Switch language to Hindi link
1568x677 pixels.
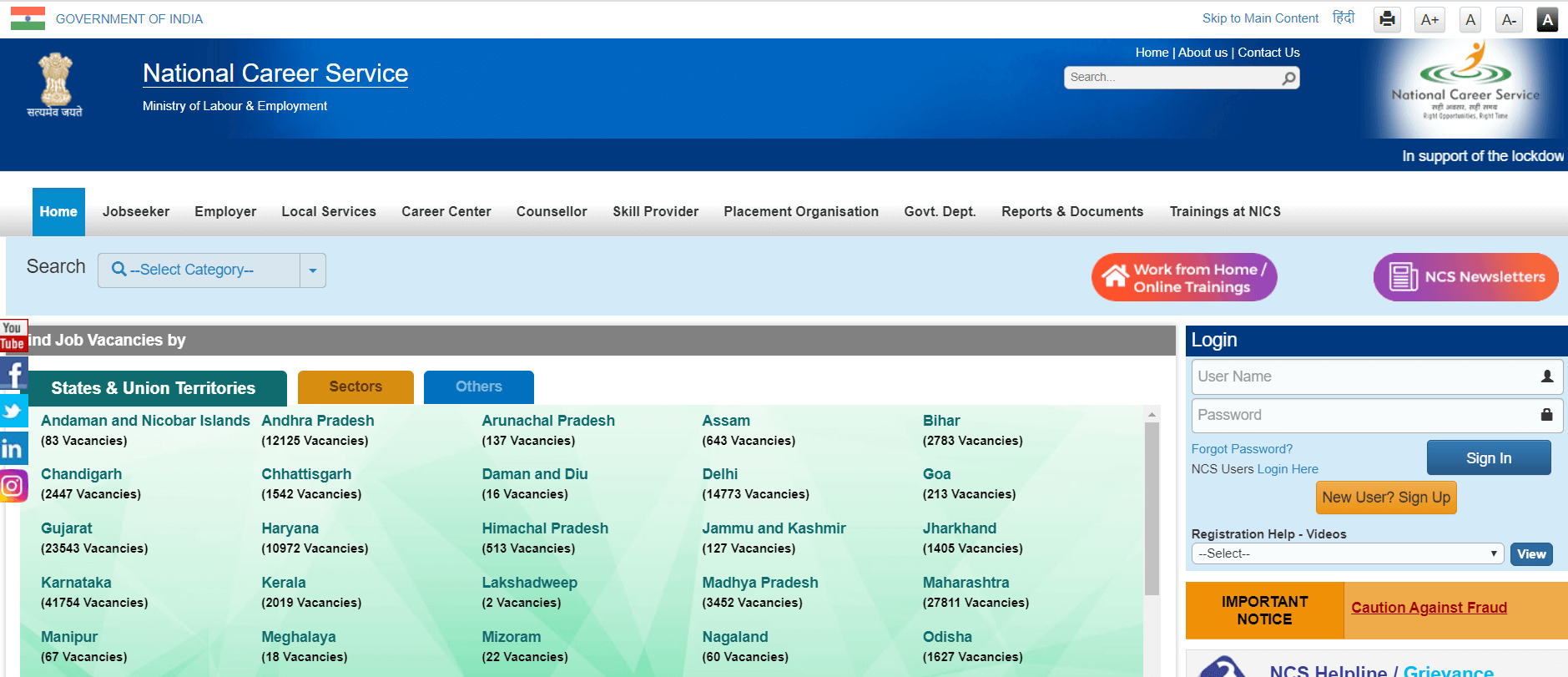pyautogui.click(x=1344, y=18)
